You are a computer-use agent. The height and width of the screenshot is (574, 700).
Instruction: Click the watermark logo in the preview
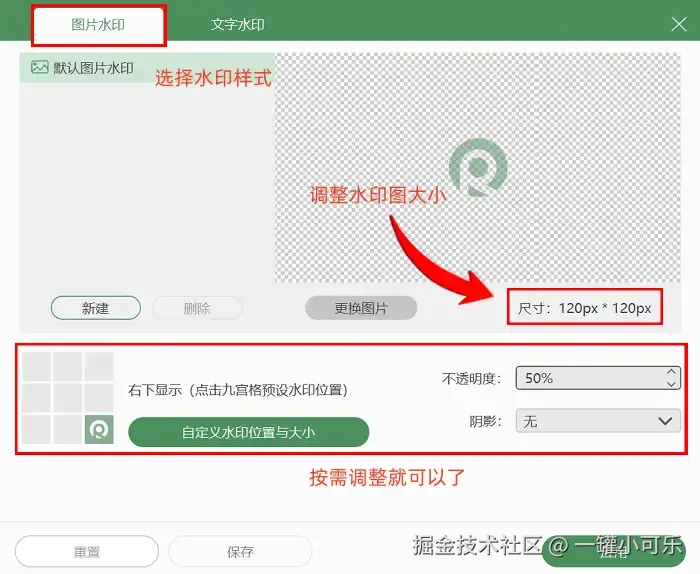tap(478, 168)
